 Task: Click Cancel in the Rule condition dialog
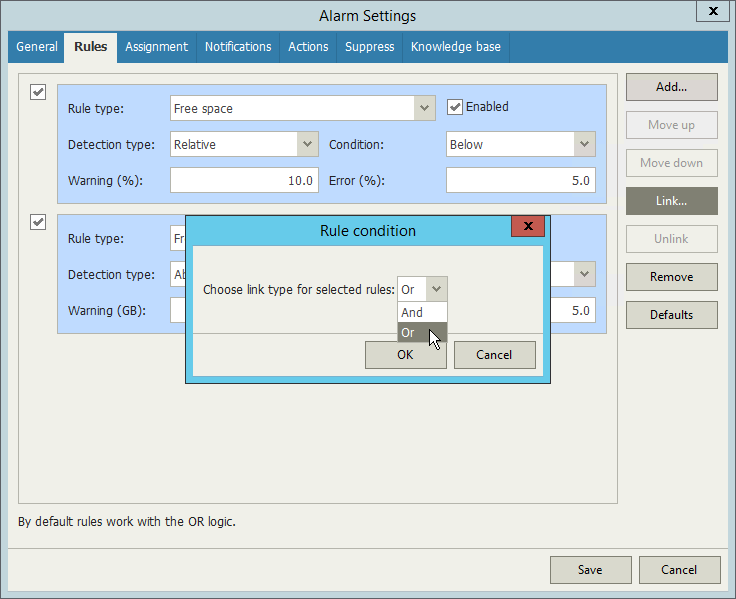pos(494,355)
